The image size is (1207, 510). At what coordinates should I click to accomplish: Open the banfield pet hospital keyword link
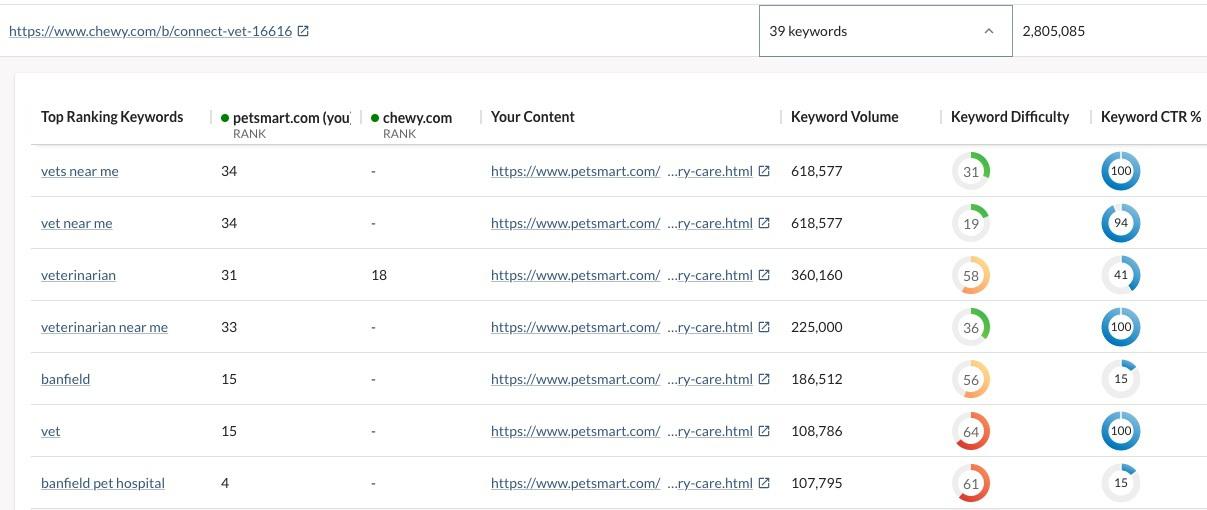click(102, 483)
